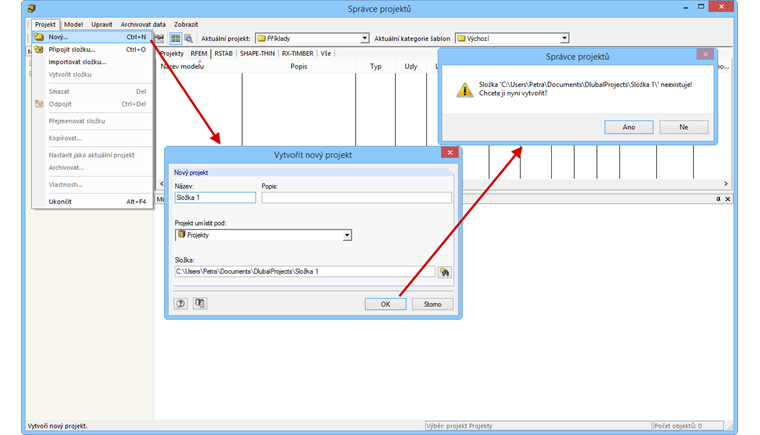Pin the lower panel with the pin icon

pos(718,199)
